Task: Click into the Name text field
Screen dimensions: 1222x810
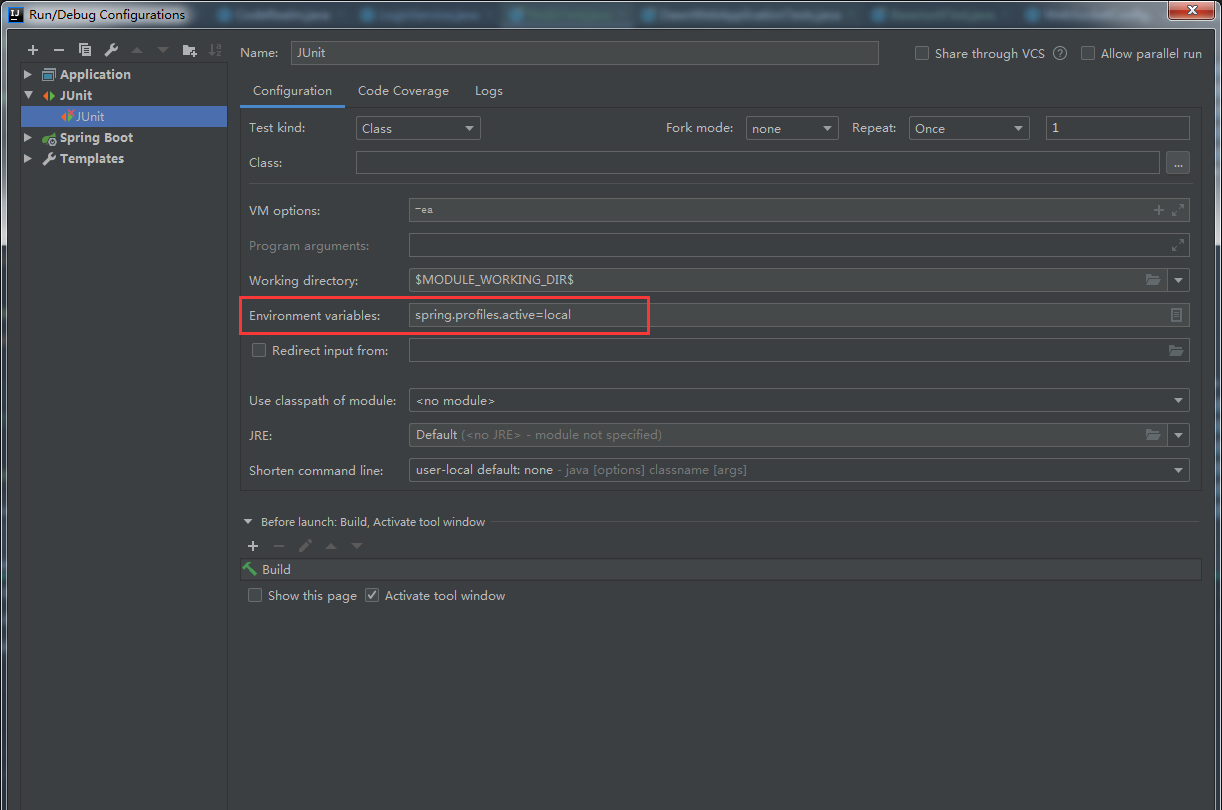Action: (x=584, y=53)
